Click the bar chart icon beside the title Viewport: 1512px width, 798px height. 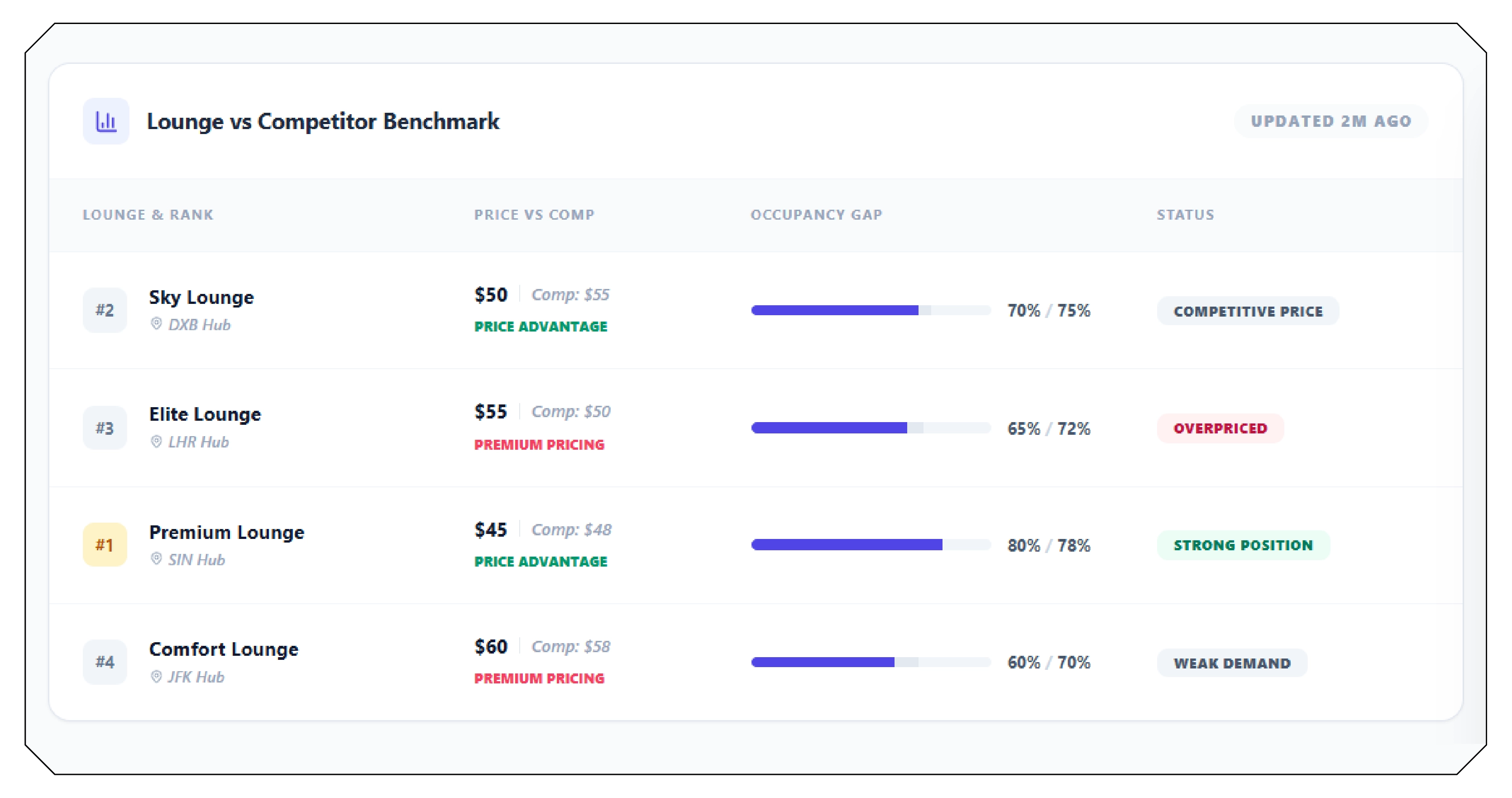point(105,121)
